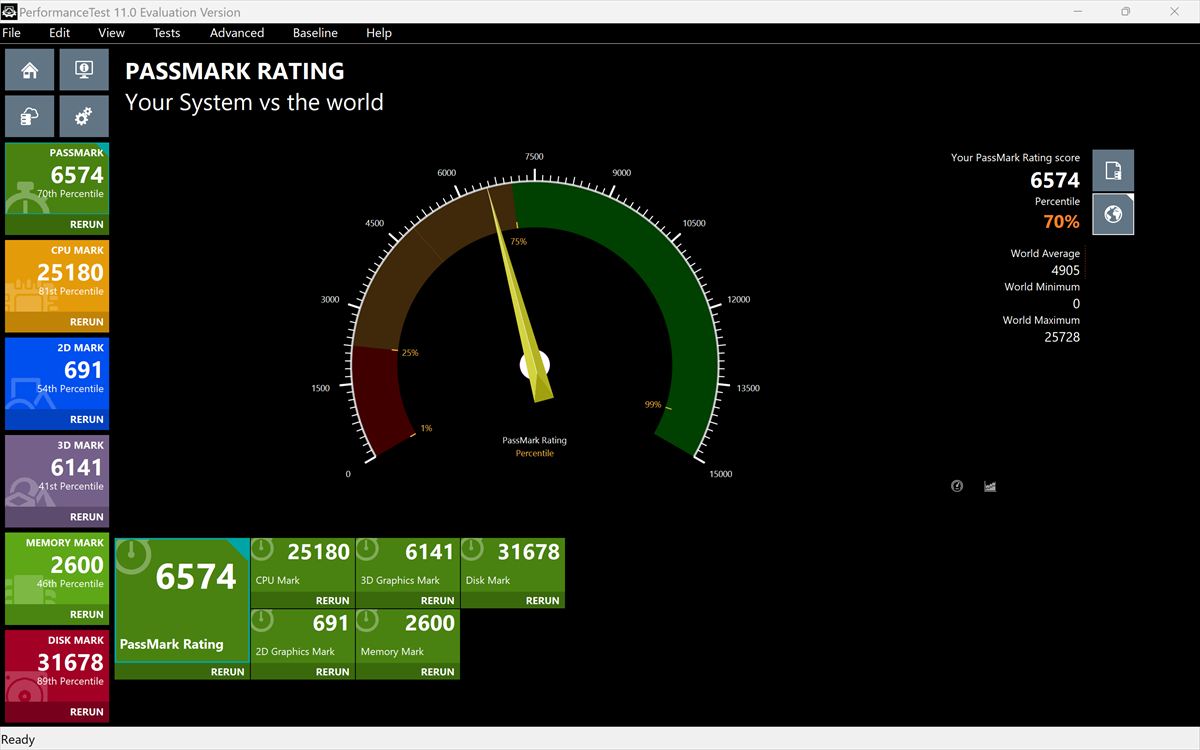Open the Memory Mark 2600 summary tile
The width and height of the screenshot is (1200, 750).
[407, 636]
